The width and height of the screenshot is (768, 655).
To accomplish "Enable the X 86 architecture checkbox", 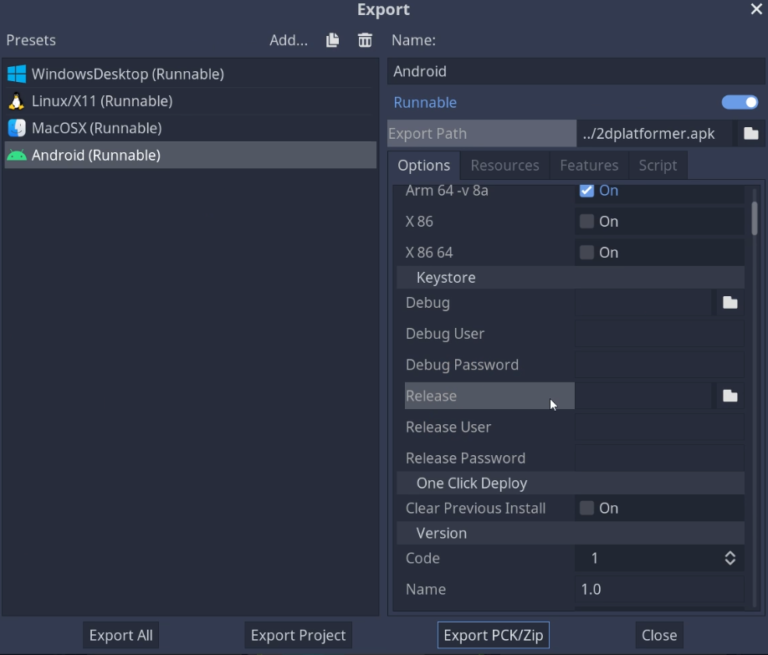I will [586, 221].
